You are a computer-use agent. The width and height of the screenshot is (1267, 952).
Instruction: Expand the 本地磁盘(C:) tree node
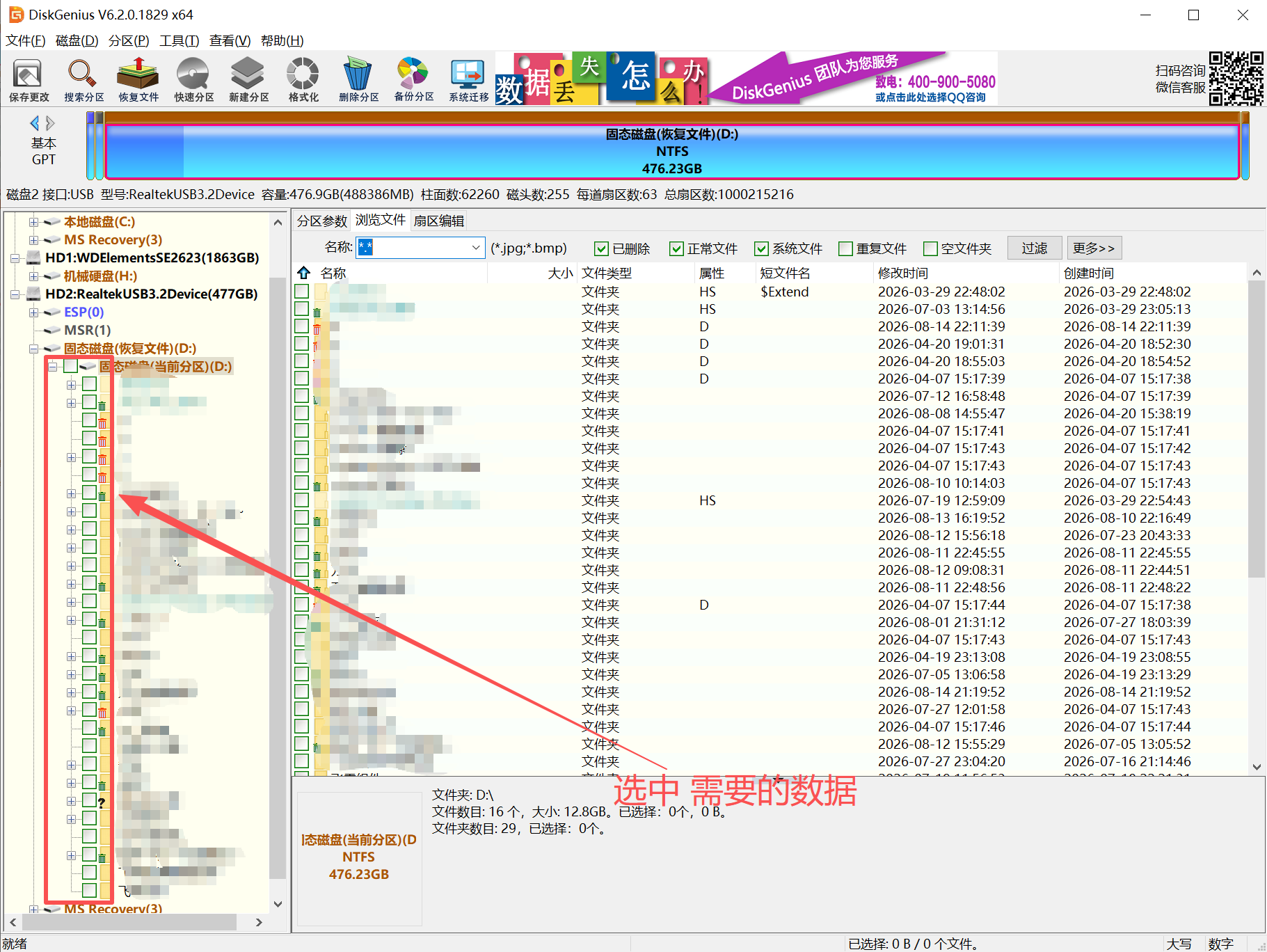point(33,222)
